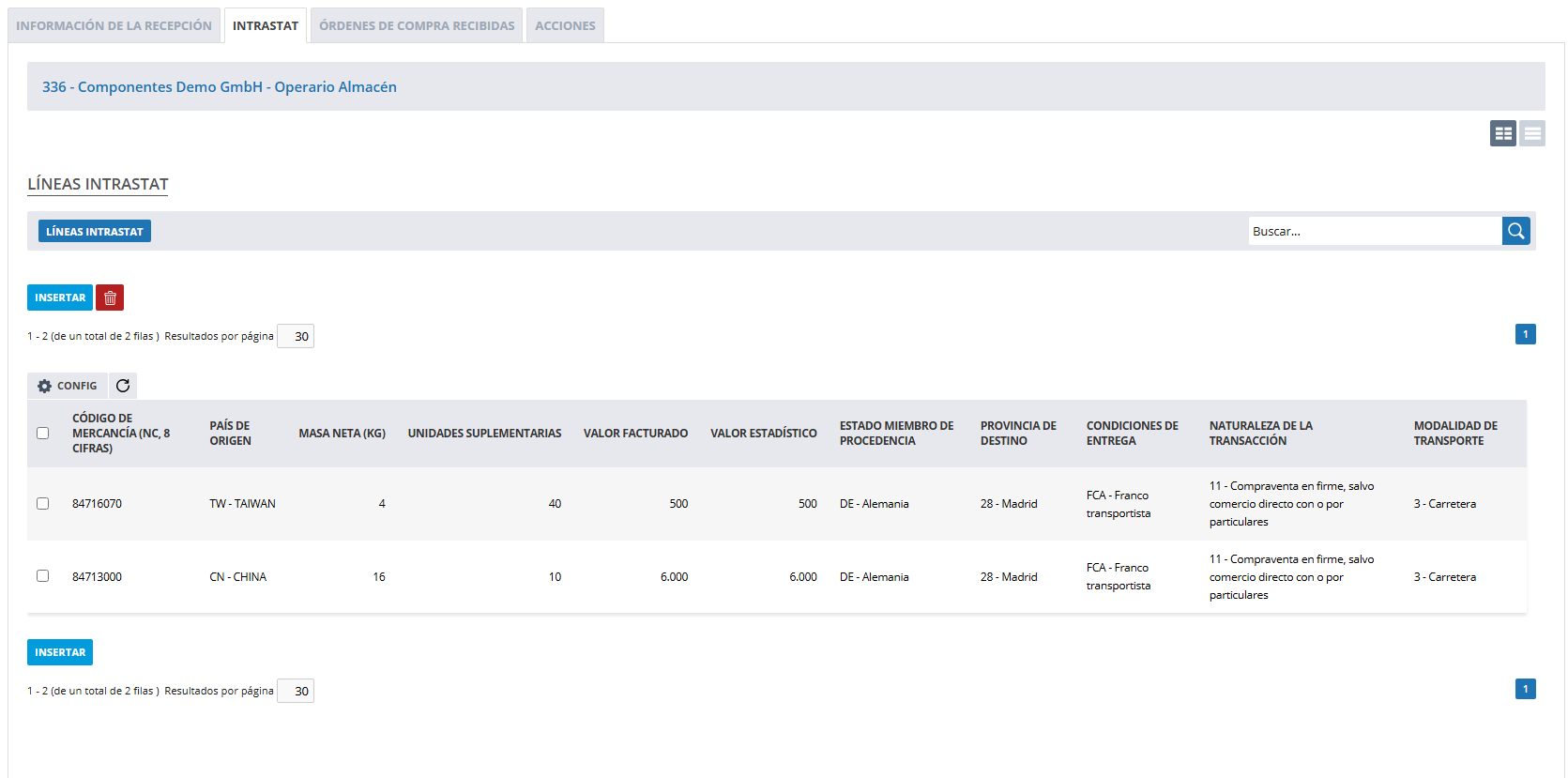Sort by Provincia de Destino column
The image size is (1568, 778).
click(1018, 434)
